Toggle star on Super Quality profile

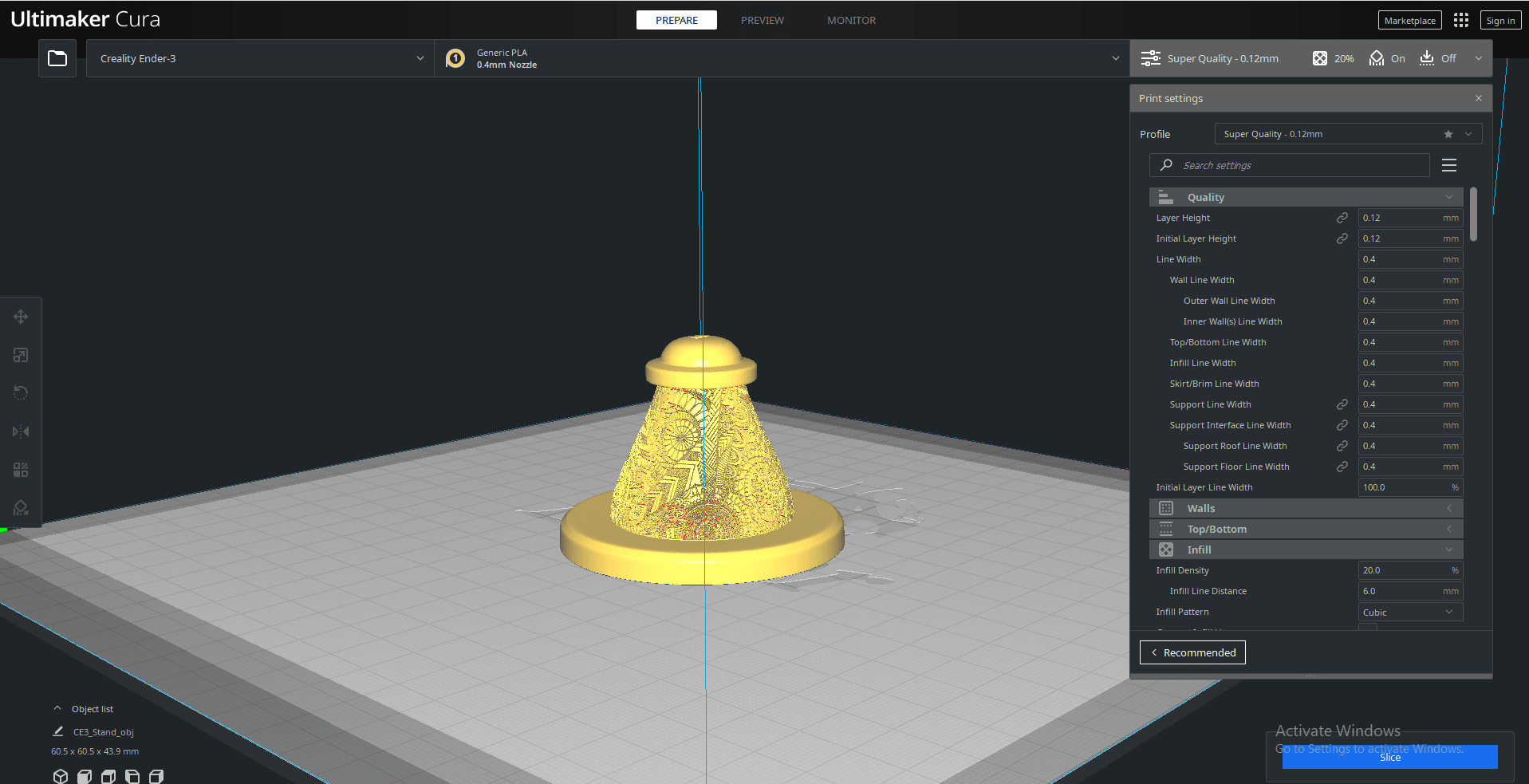tap(1448, 134)
